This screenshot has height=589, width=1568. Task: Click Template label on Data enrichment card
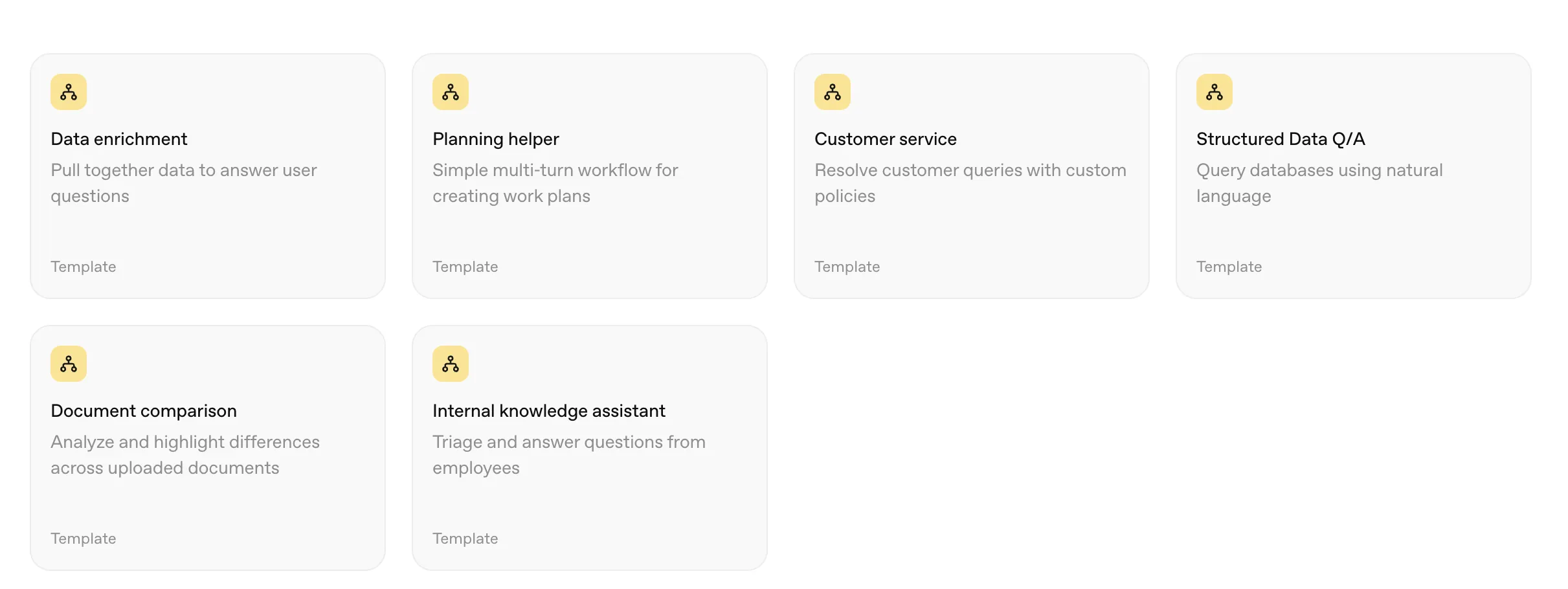[x=84, y=267]
